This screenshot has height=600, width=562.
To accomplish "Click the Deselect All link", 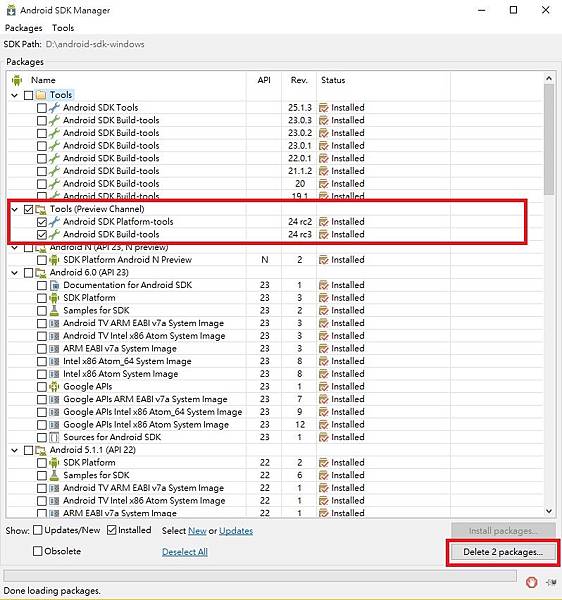I will (185, 552).
